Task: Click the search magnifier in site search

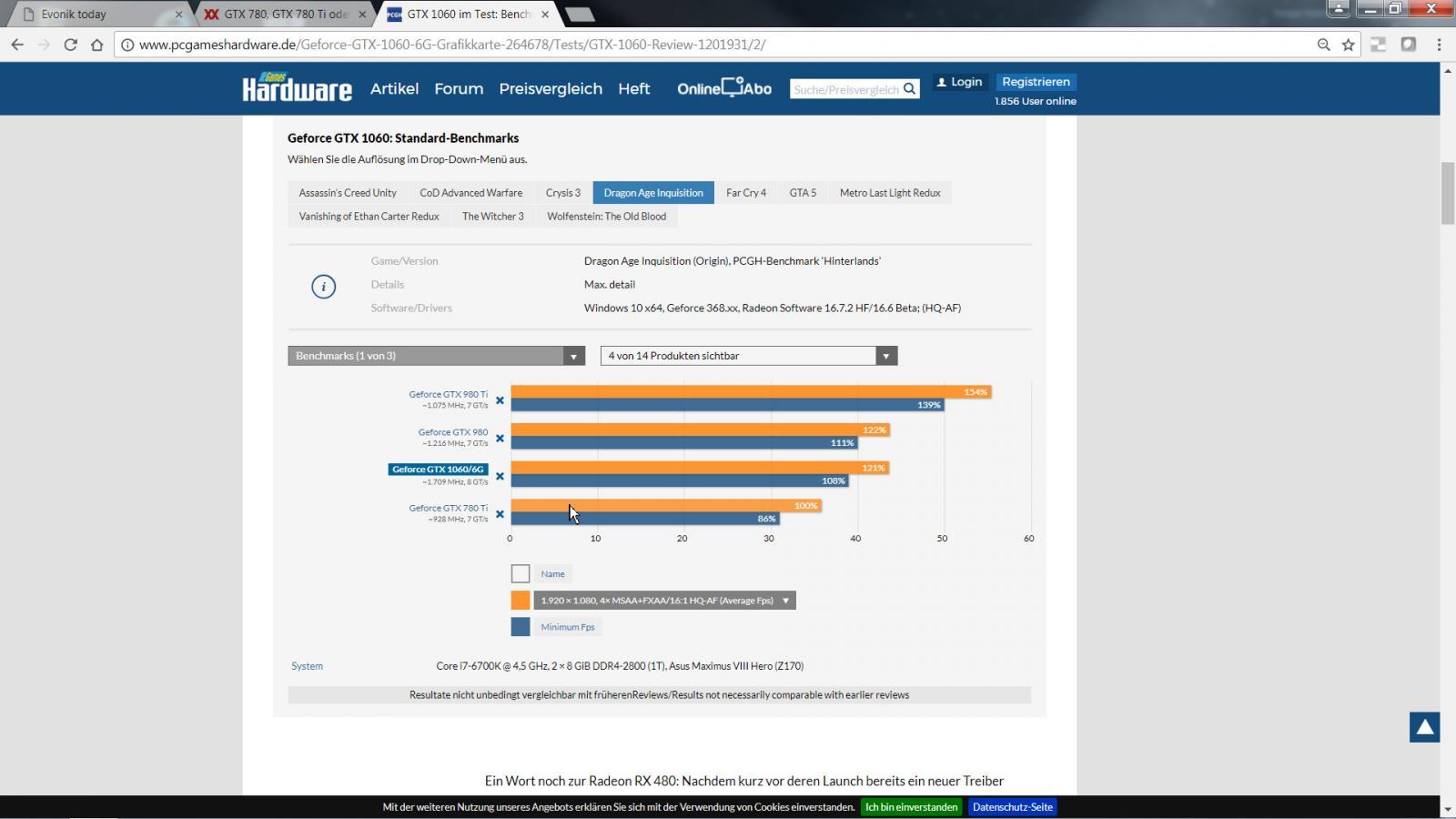Action: (x=909, y=88)
